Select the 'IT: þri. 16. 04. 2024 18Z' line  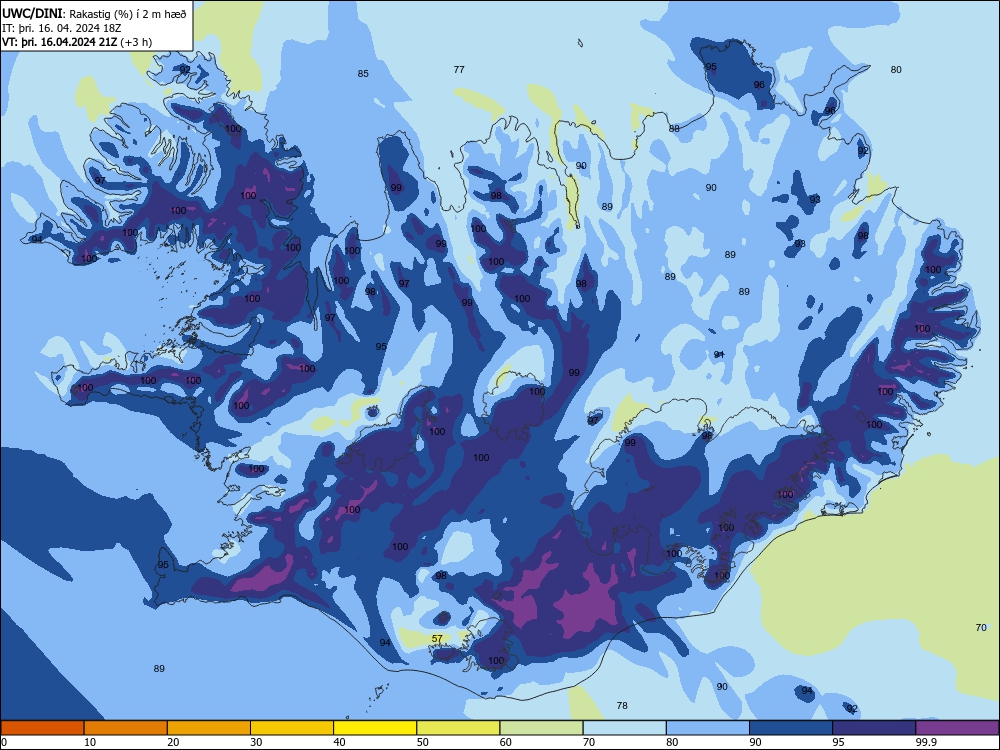pos(61,28)
